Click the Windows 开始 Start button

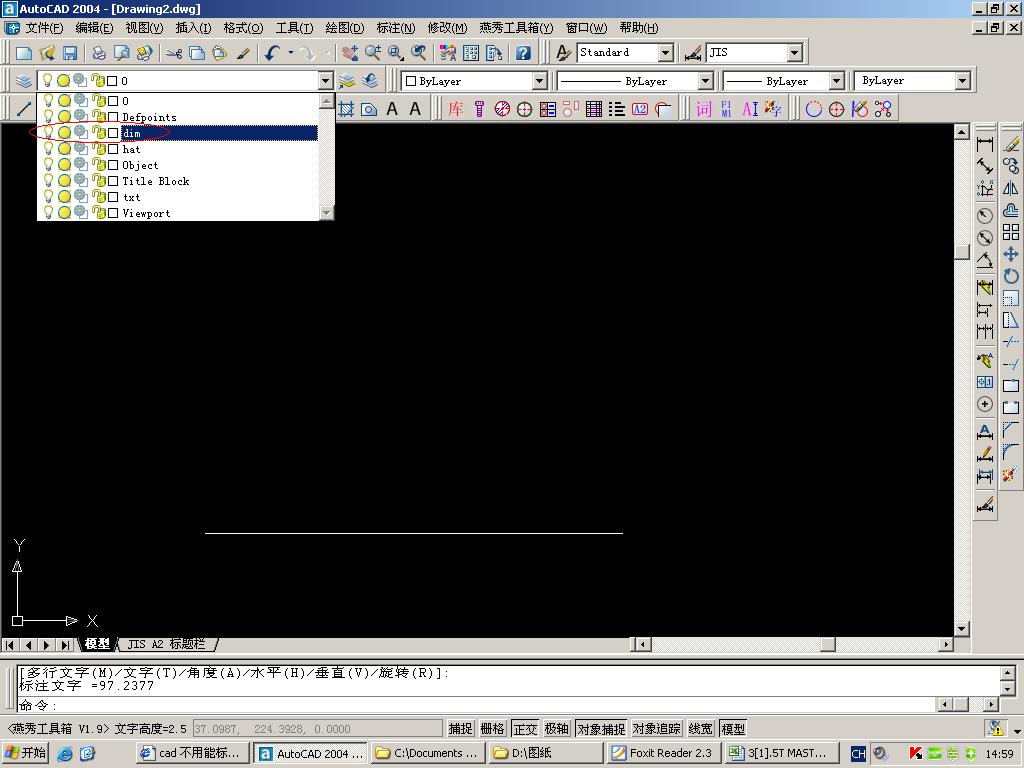(x=26, y=753)
